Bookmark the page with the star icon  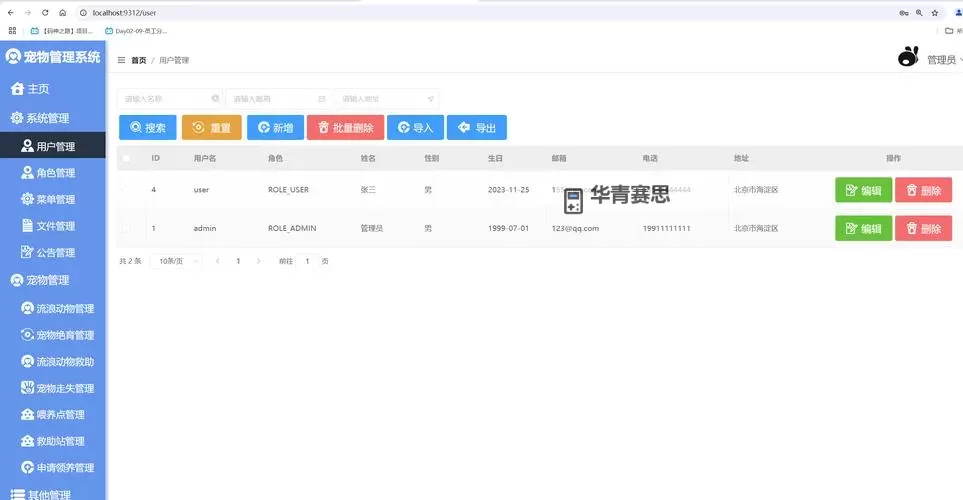click(935, 13)
